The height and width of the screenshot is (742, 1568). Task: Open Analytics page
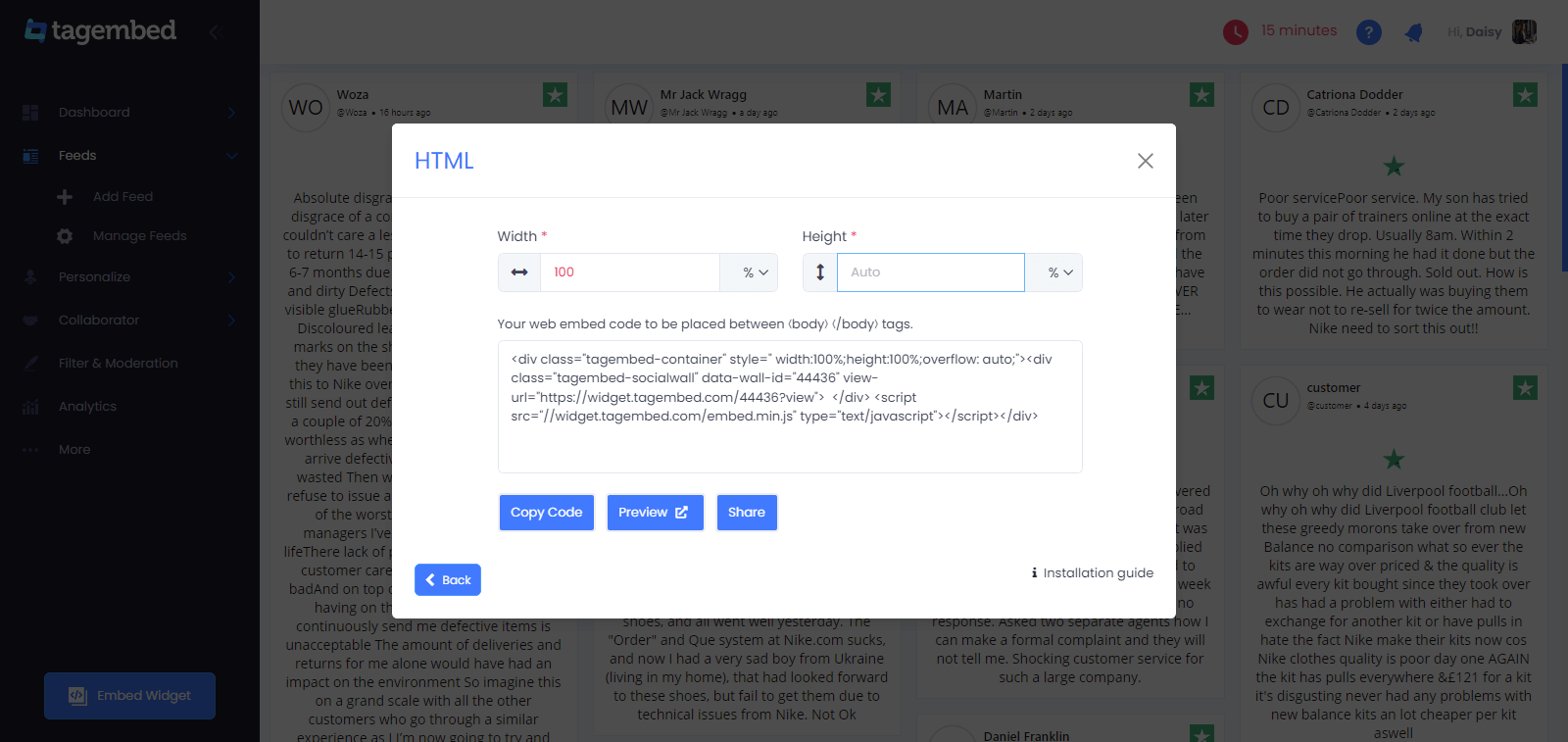[87, 407]
